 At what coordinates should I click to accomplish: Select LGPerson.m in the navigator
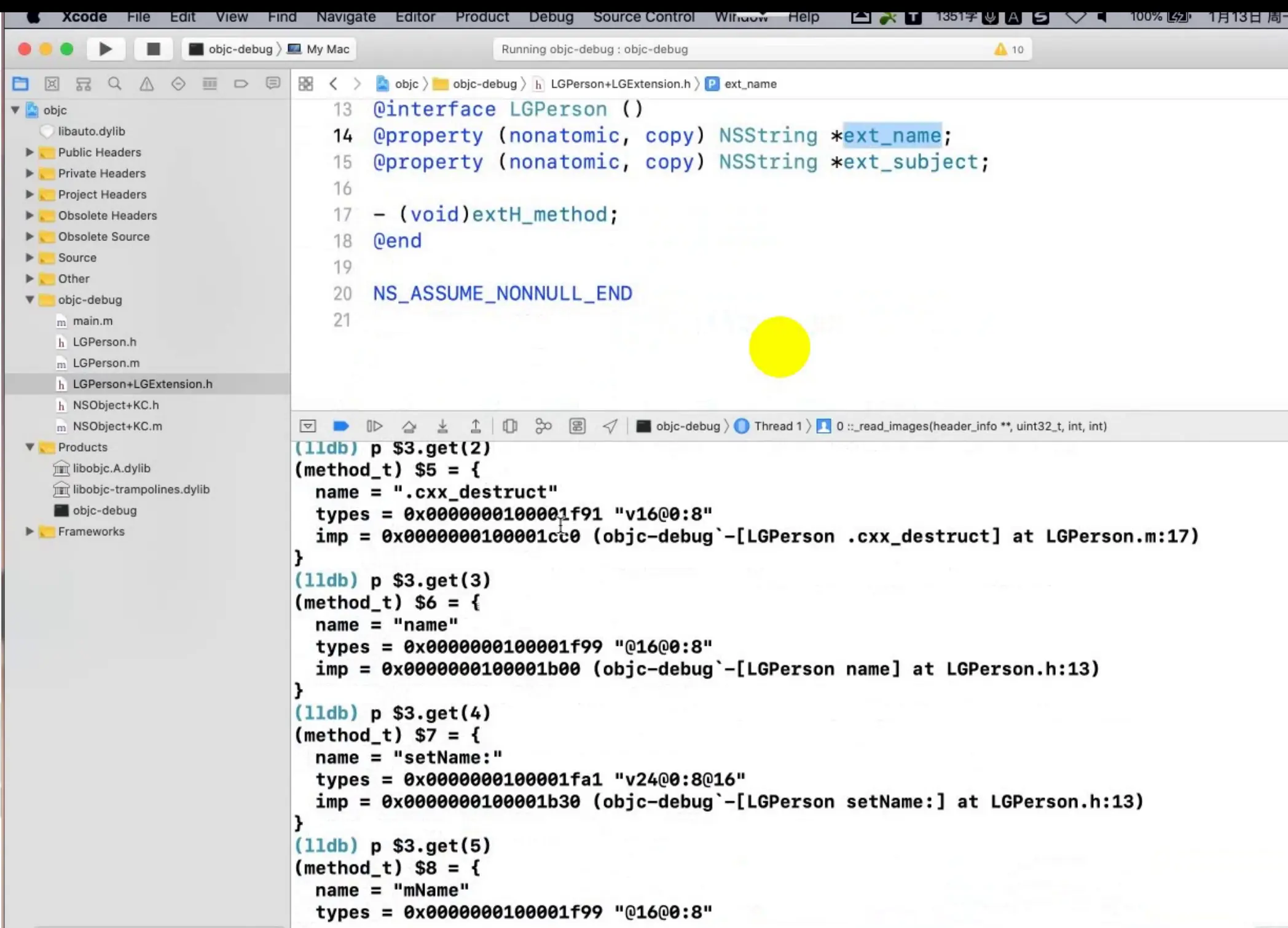point(106,363)
